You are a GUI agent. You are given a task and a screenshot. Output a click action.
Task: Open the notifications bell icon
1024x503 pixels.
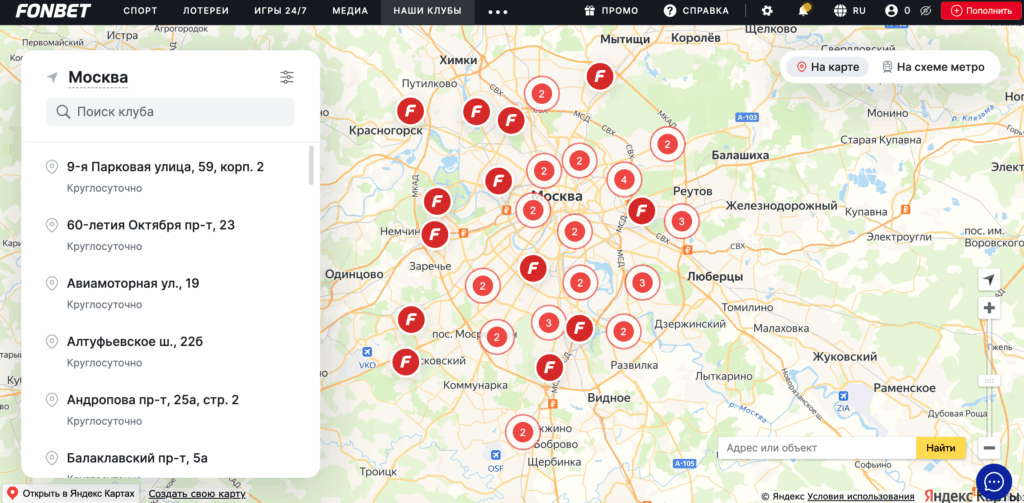point(804,10)
